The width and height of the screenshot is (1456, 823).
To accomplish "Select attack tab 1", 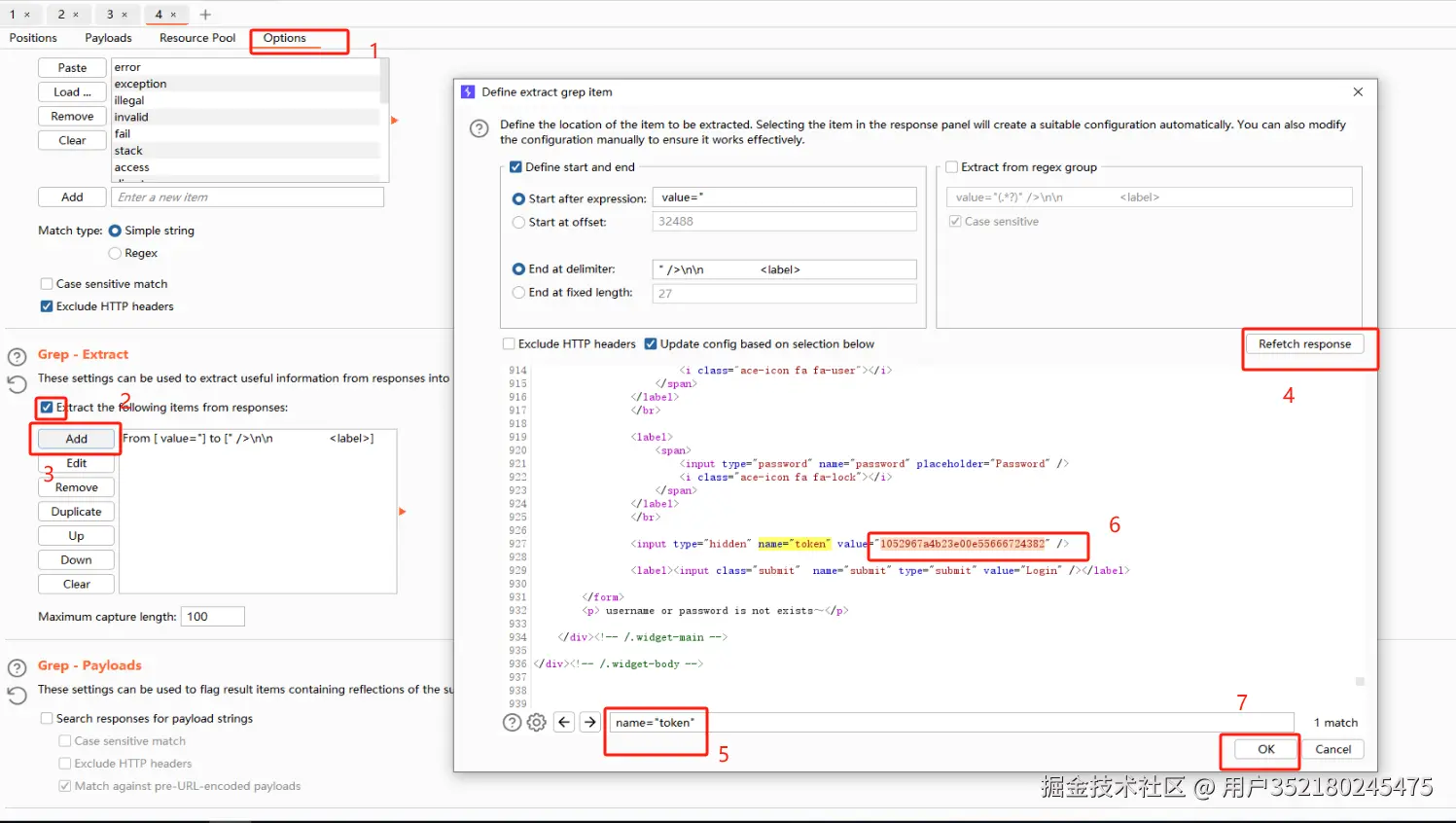I will tap(19, 15).
